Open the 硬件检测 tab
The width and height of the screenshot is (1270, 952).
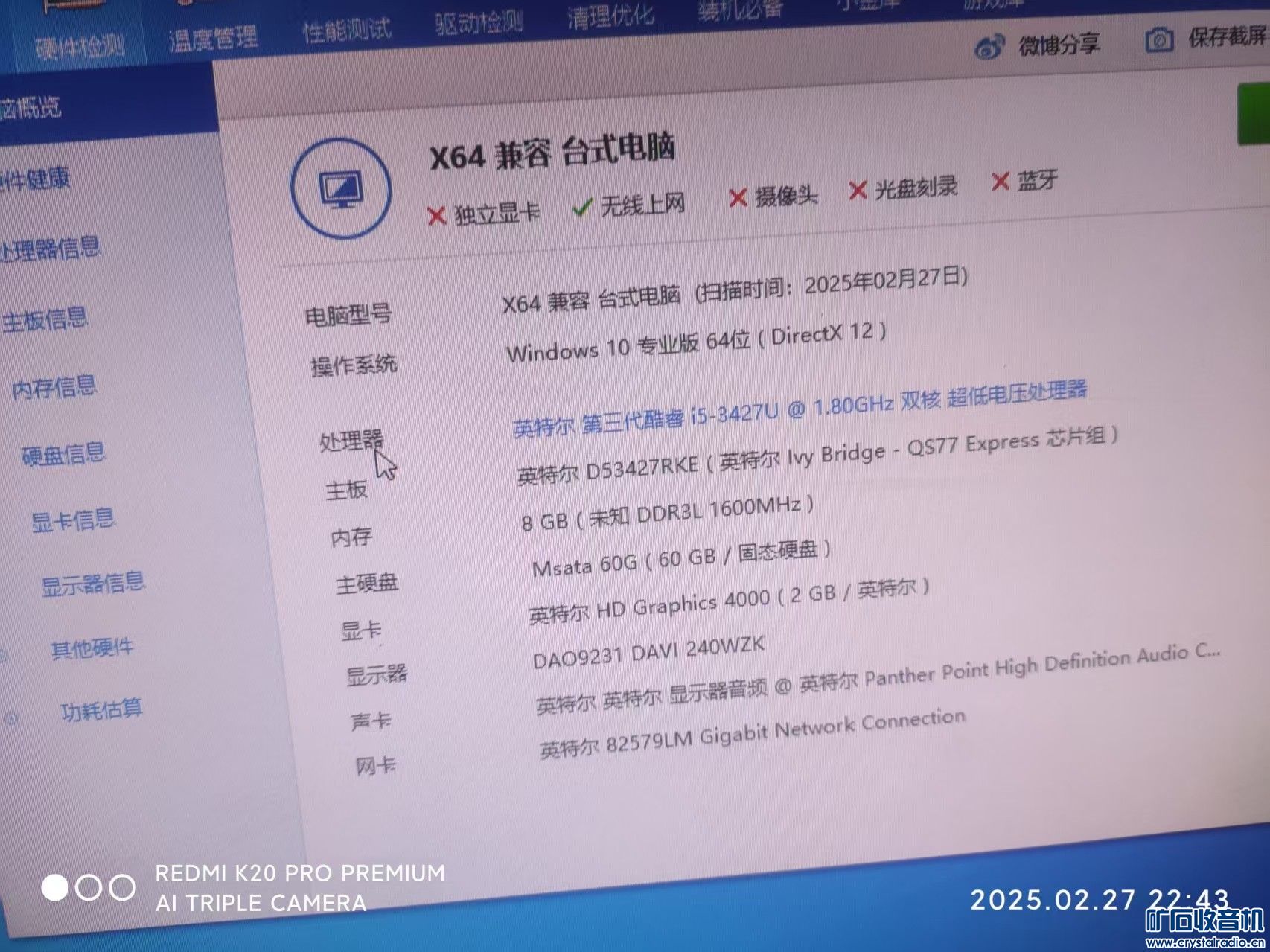79,46
